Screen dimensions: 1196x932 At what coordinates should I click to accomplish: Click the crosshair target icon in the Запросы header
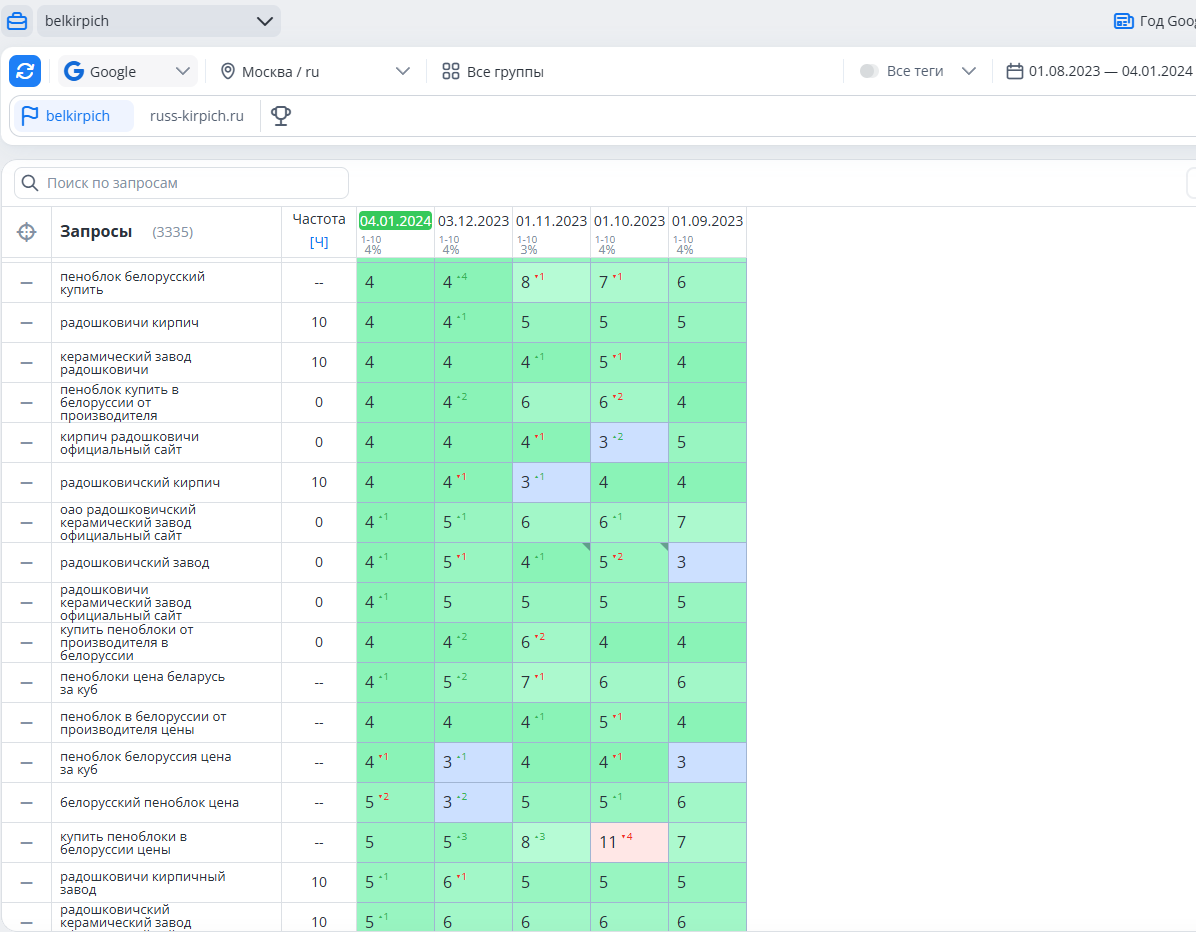(x=27, y=232)
